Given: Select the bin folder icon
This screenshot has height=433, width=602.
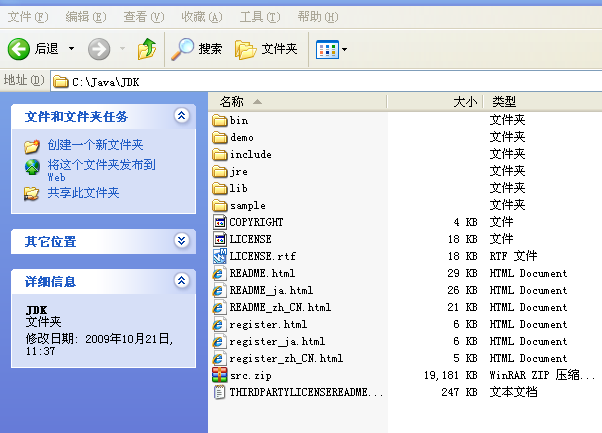Looking at the screenshot, I should click(x=220, y=121).
